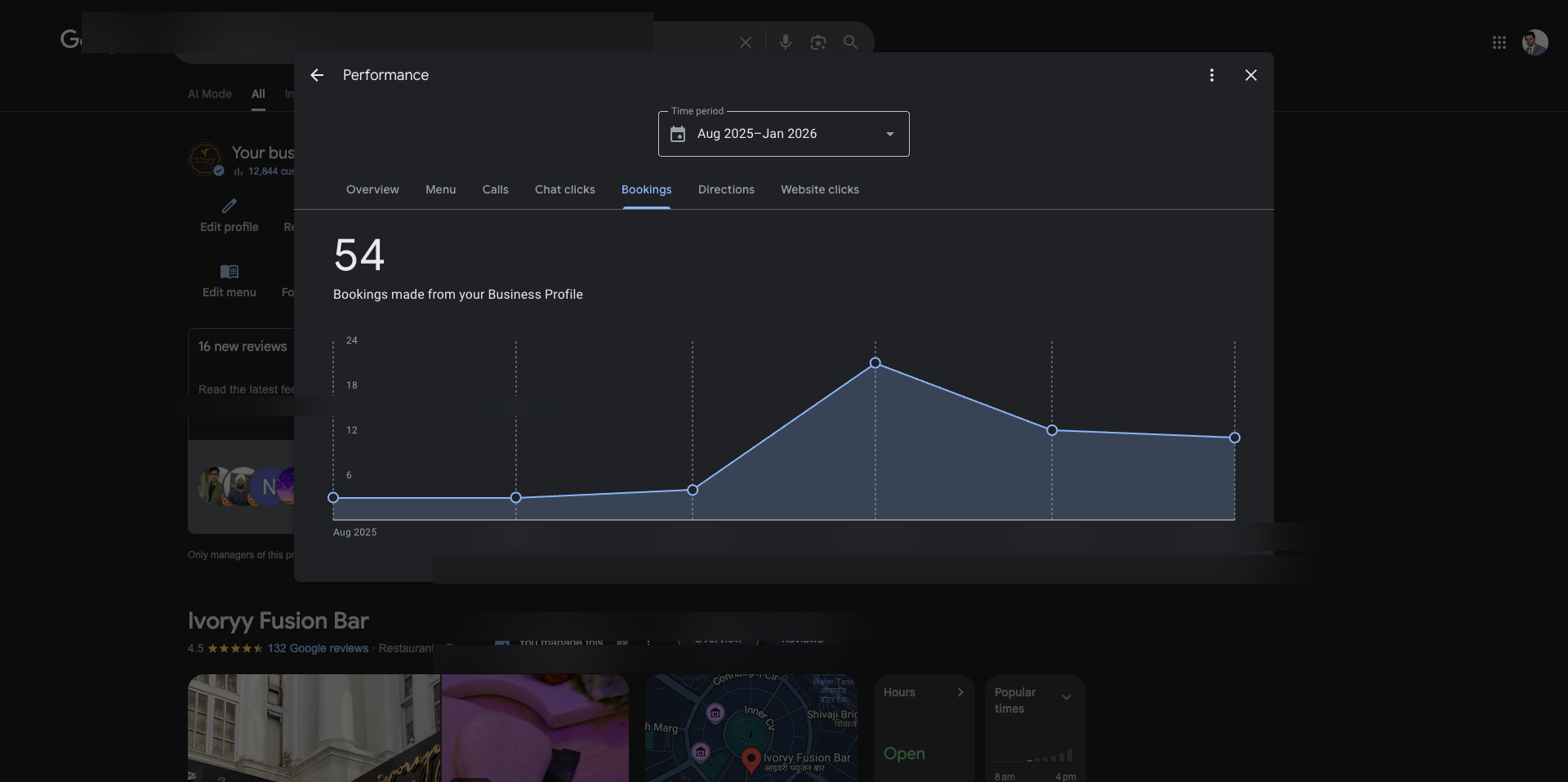Select the peak data point on bookings chart
This screenshot has height=782, width=1568.
(x=875, y=362)
